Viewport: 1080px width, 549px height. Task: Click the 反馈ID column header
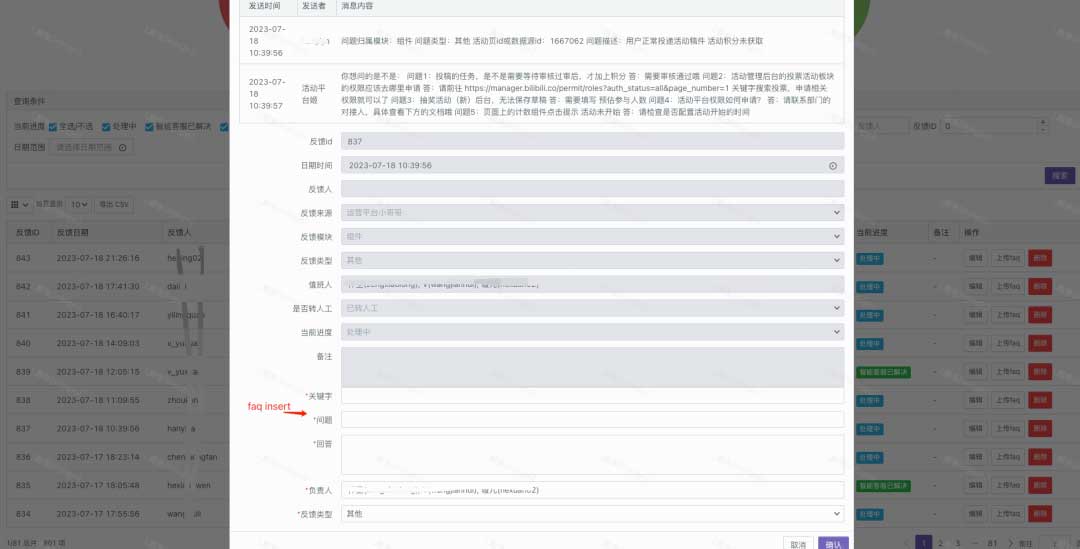coord(28,233)
